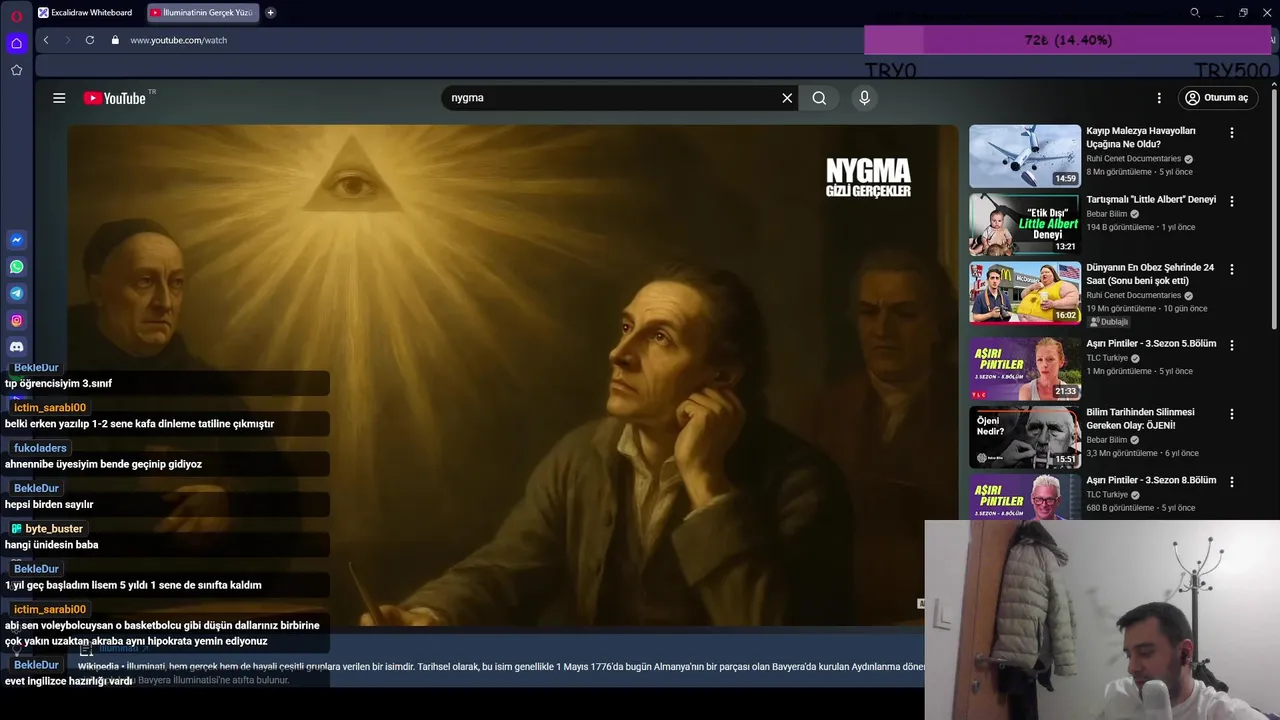The width and height of the screenshot is (1280, 720).
Task: Click chat message 'hepsi birden sayılır'
Action: coord(49,505)
